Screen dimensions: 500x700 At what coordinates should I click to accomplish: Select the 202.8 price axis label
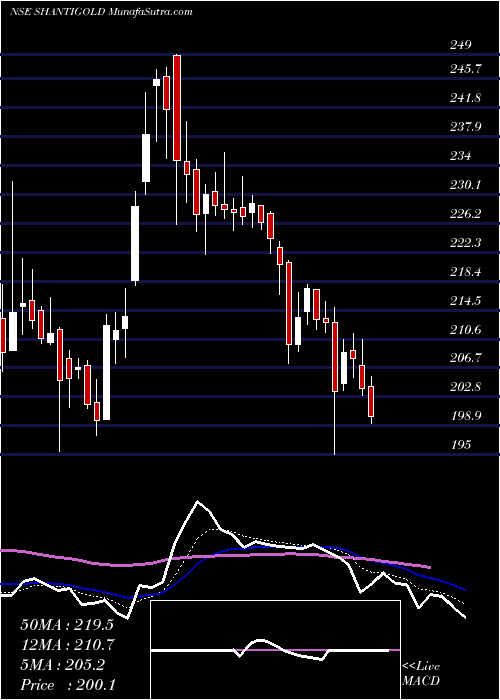(465, 387)
